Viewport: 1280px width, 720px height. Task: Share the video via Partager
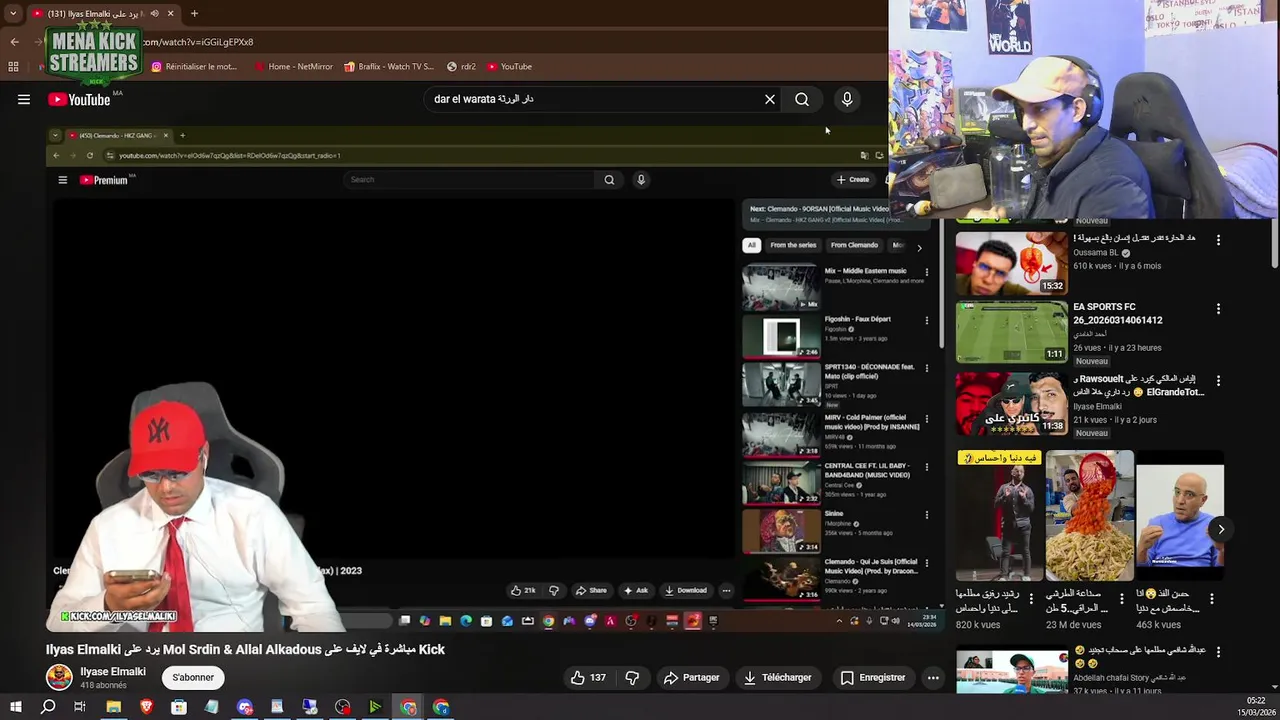pos(691,677)
